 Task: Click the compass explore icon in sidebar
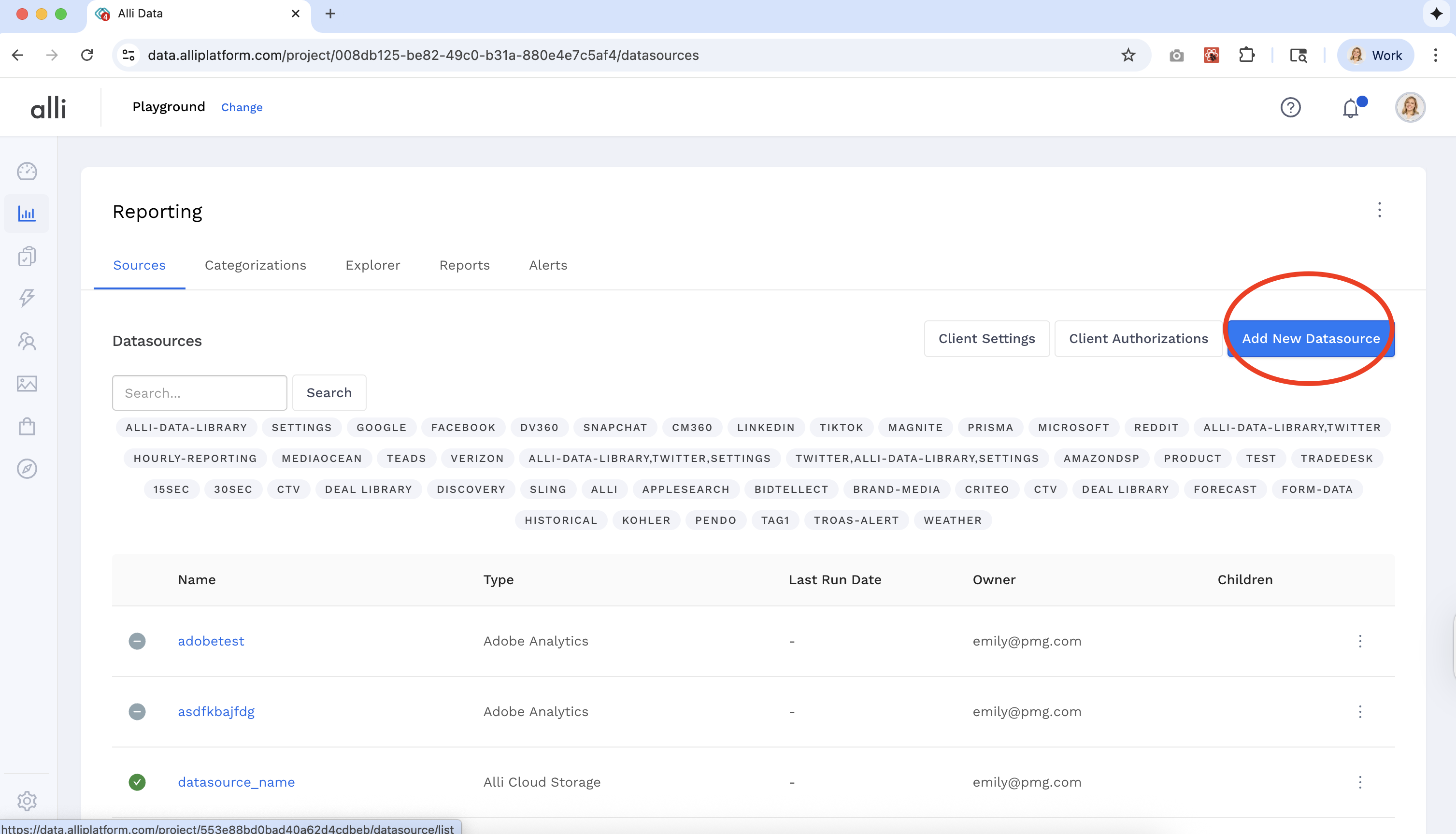pyautogui.click(x=27, y=469)
